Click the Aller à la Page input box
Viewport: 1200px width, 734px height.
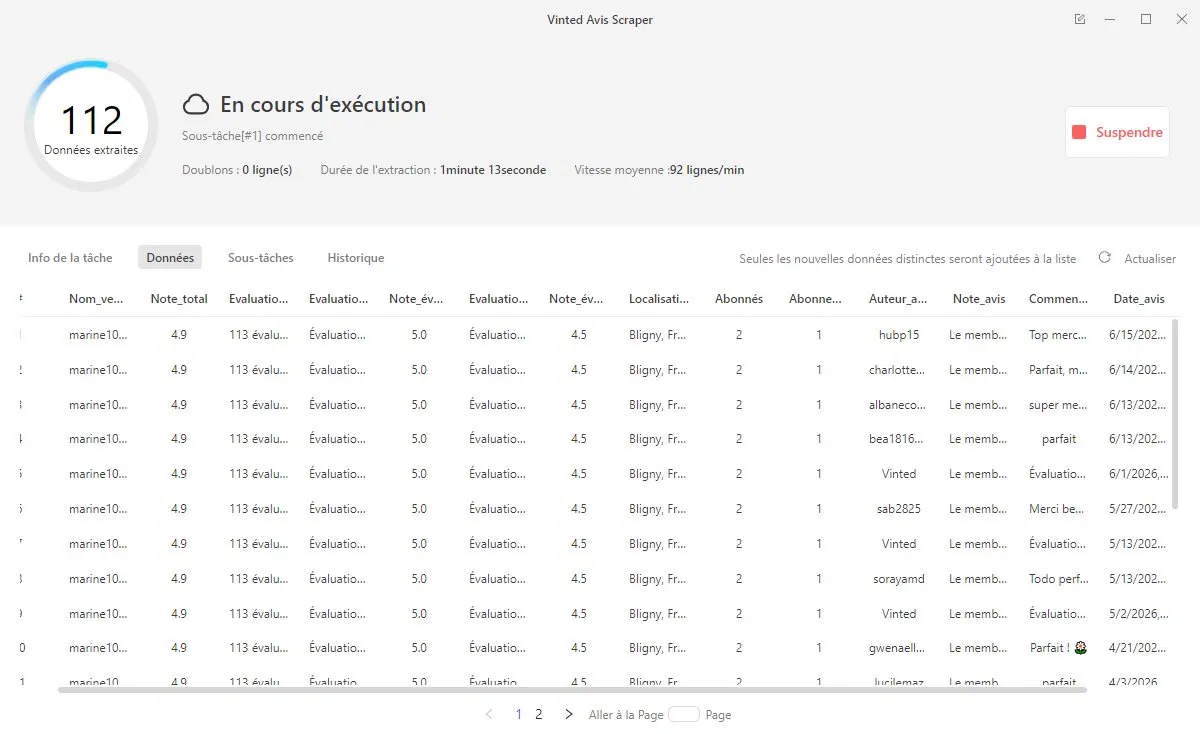tap(684, 714)
